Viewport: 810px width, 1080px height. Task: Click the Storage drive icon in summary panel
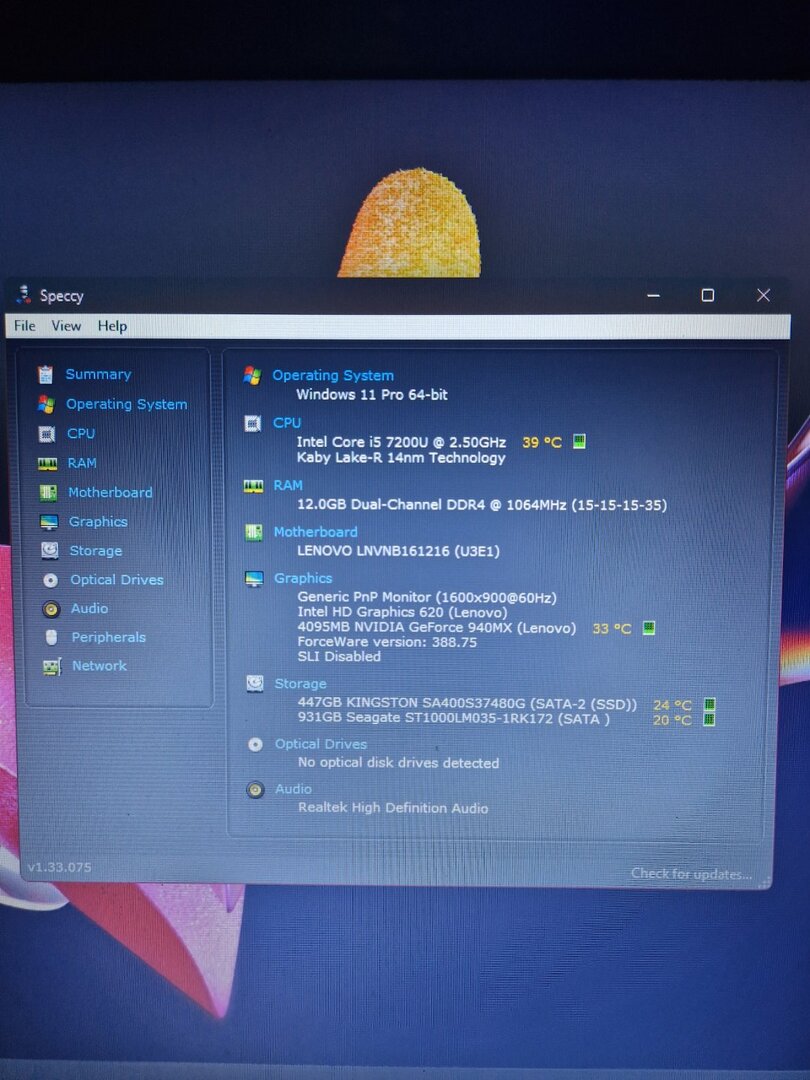tap(255, 683)
